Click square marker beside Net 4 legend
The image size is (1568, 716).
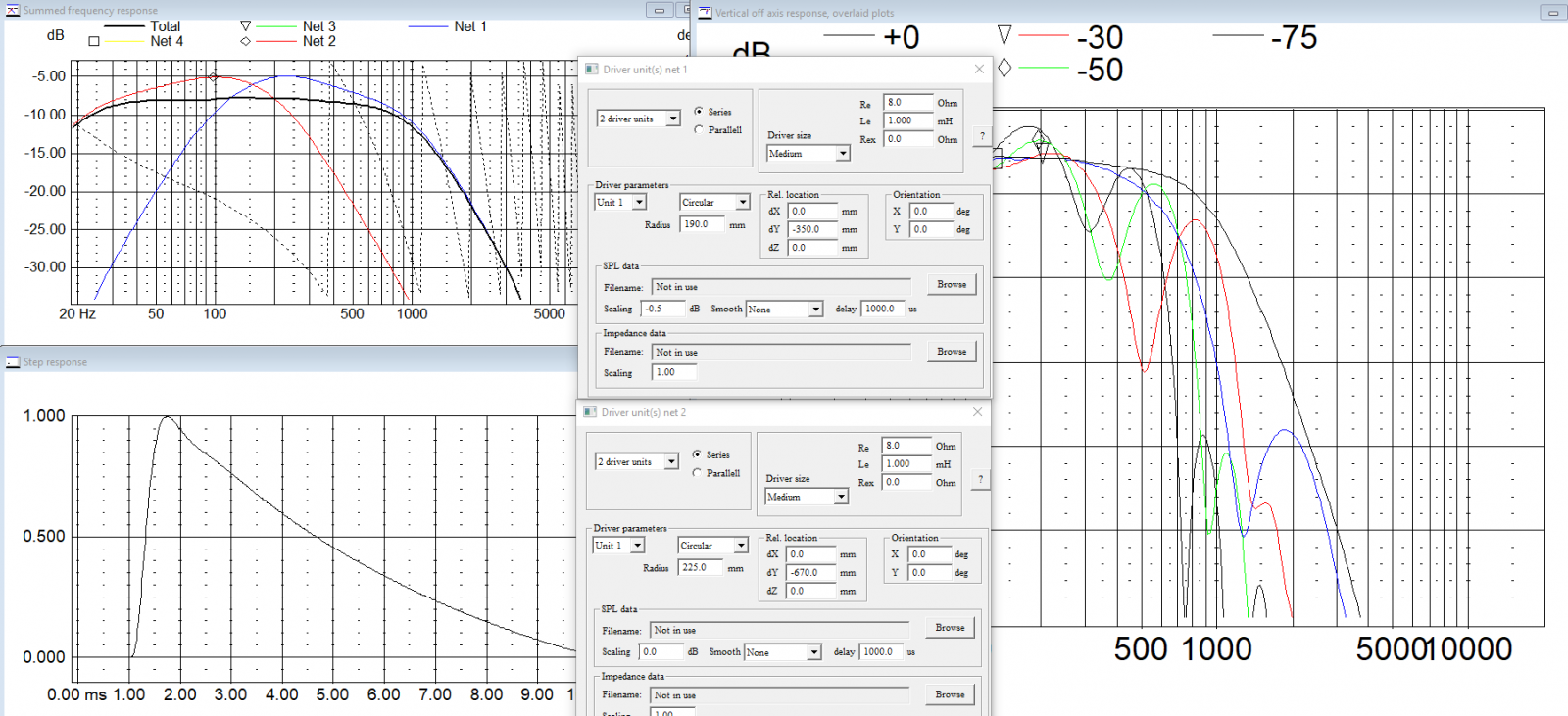(x=94, y=41)
